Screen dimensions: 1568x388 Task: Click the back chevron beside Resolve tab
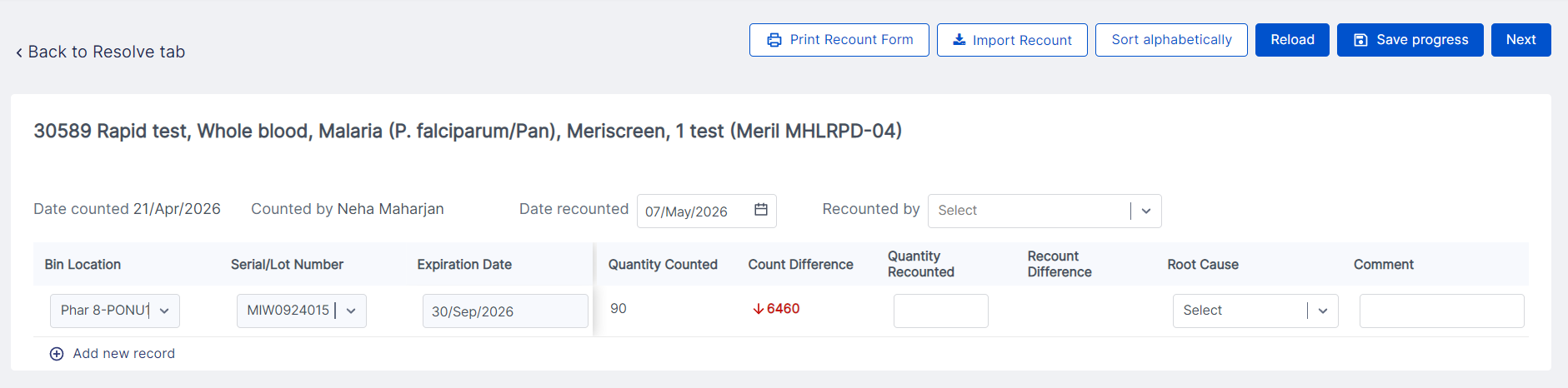(19, 52)
